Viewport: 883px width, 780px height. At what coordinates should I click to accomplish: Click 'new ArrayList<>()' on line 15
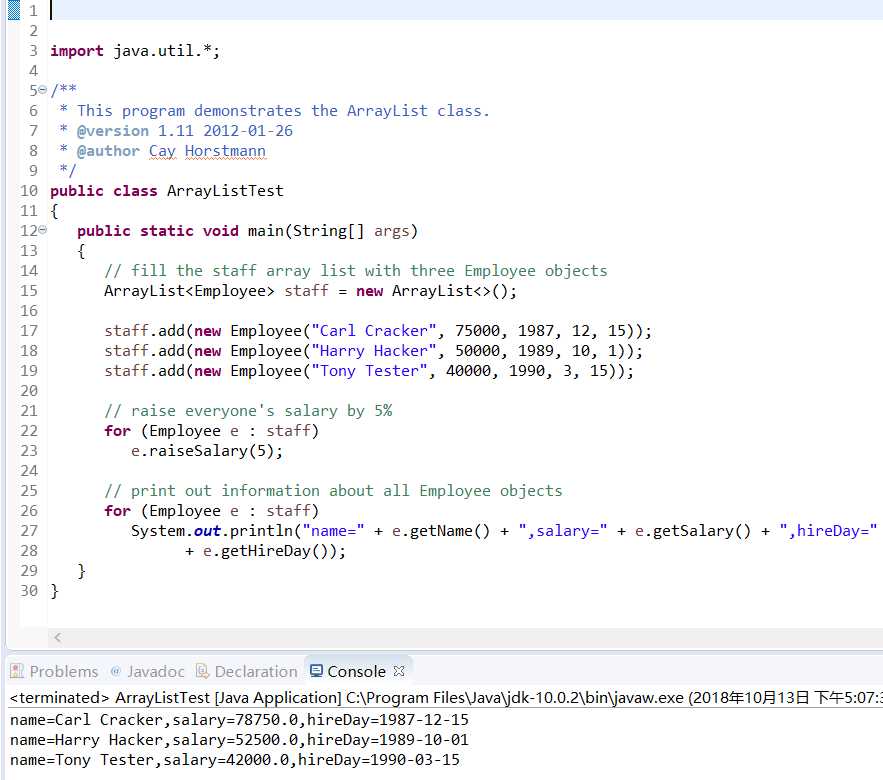point(432,291)
